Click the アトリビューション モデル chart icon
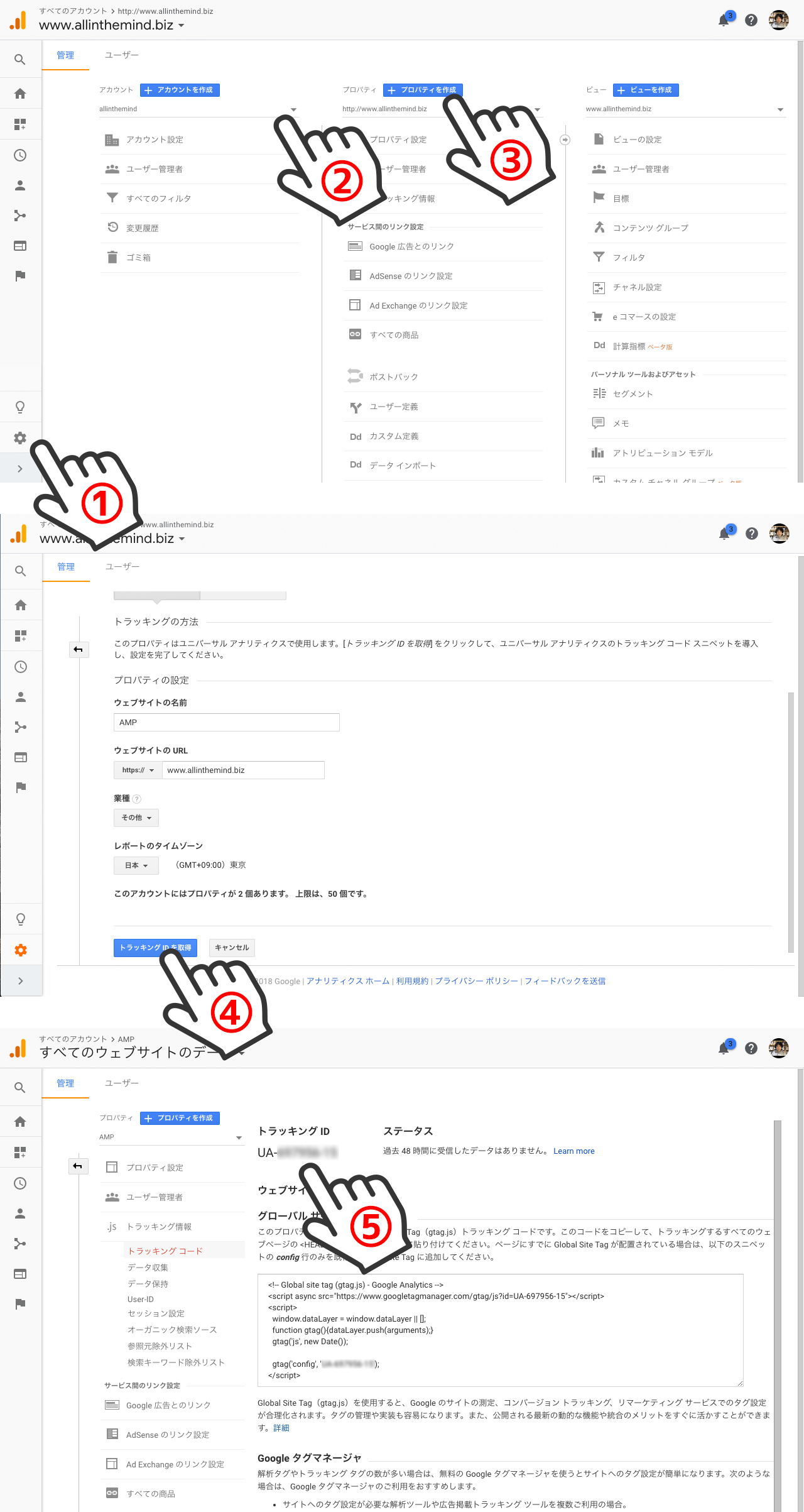 [x=598, y=452]
